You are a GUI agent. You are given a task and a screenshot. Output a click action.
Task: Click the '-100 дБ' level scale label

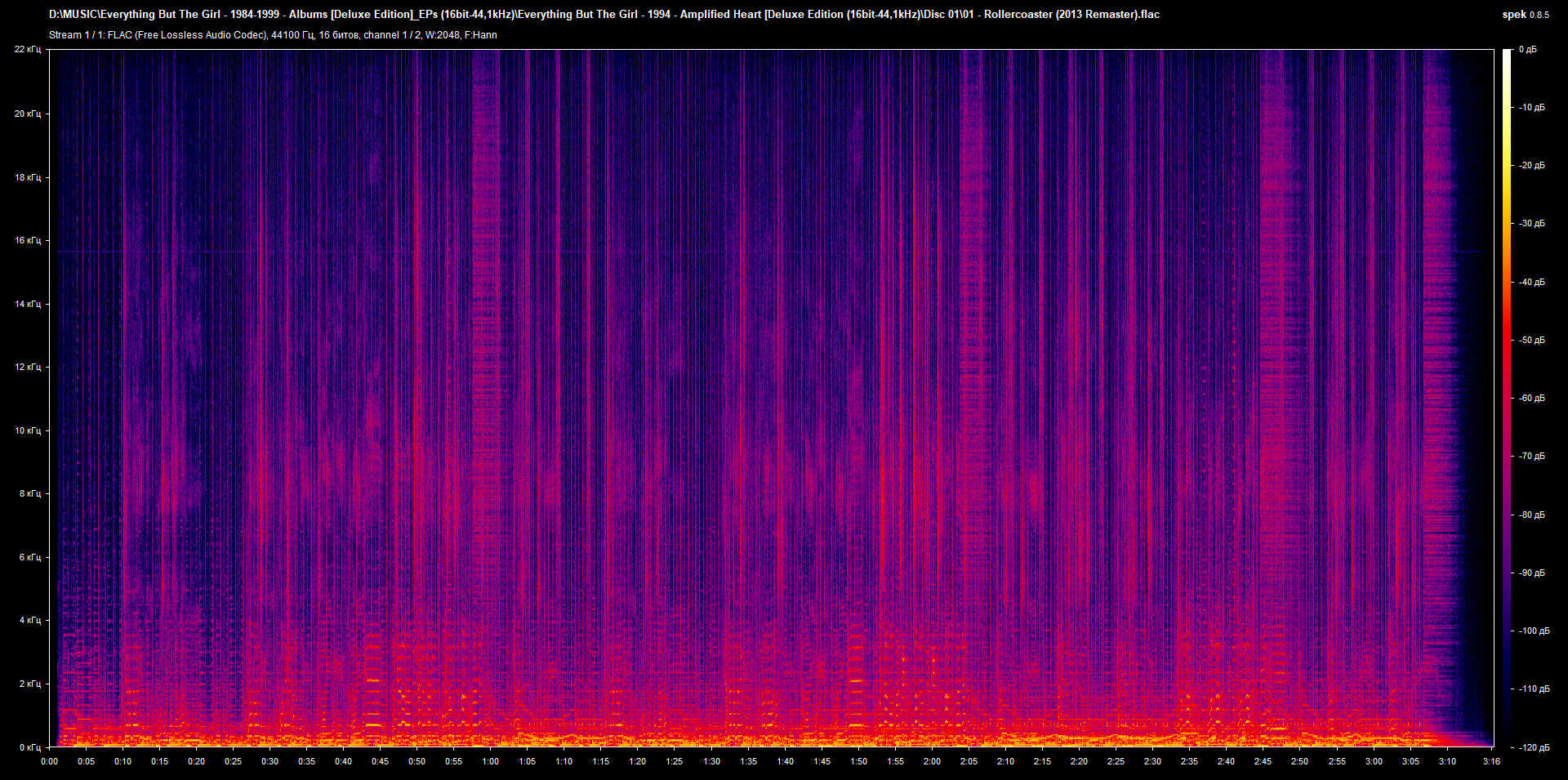point(1535,631)
